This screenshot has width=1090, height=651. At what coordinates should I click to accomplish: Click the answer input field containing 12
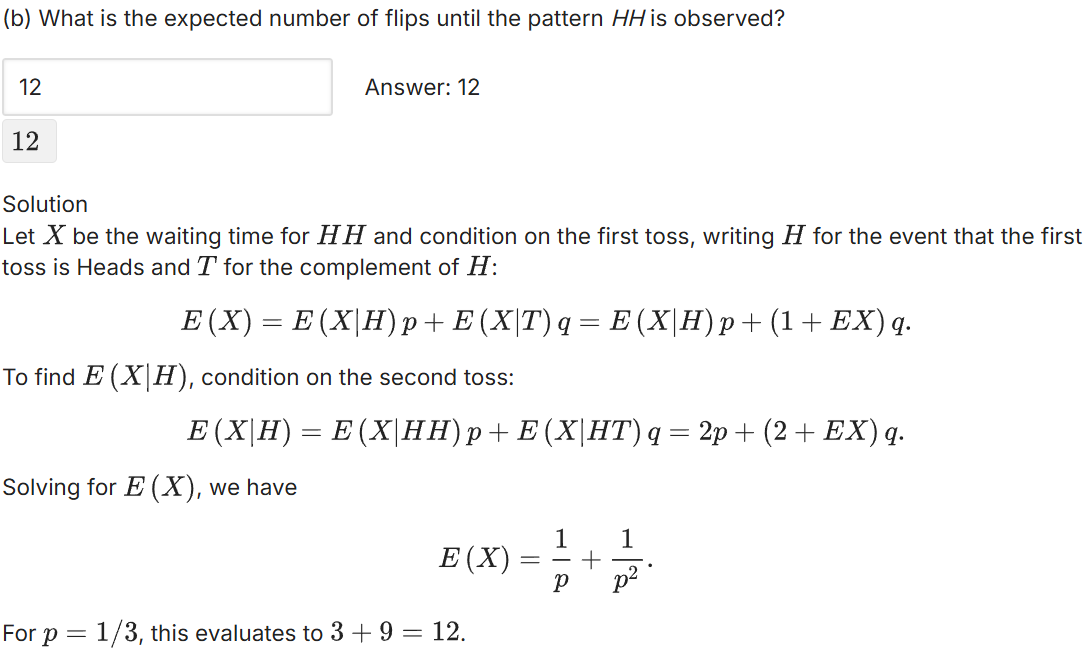tap(167, 87)
